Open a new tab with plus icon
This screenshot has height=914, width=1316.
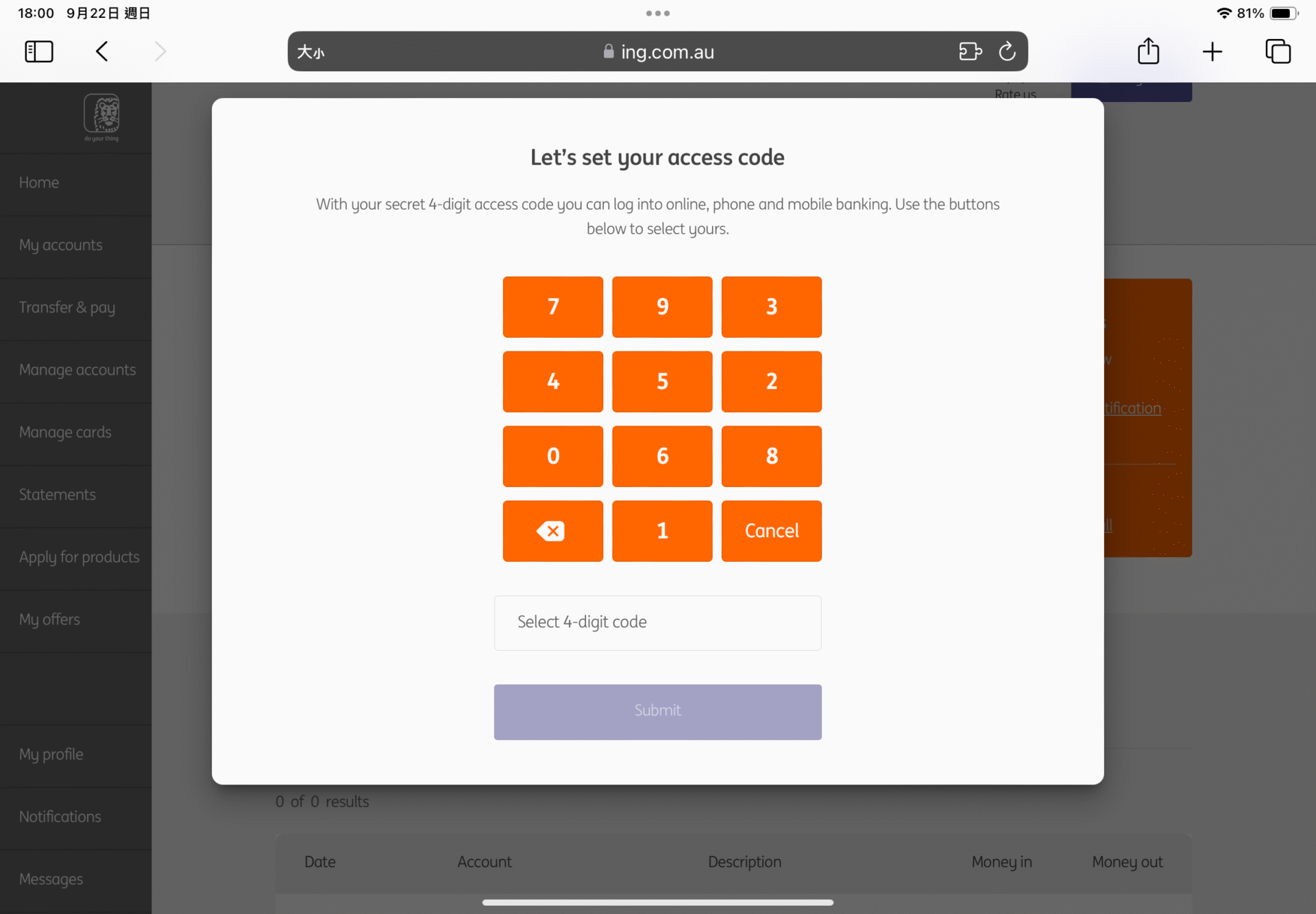[x=1212, y=51]
